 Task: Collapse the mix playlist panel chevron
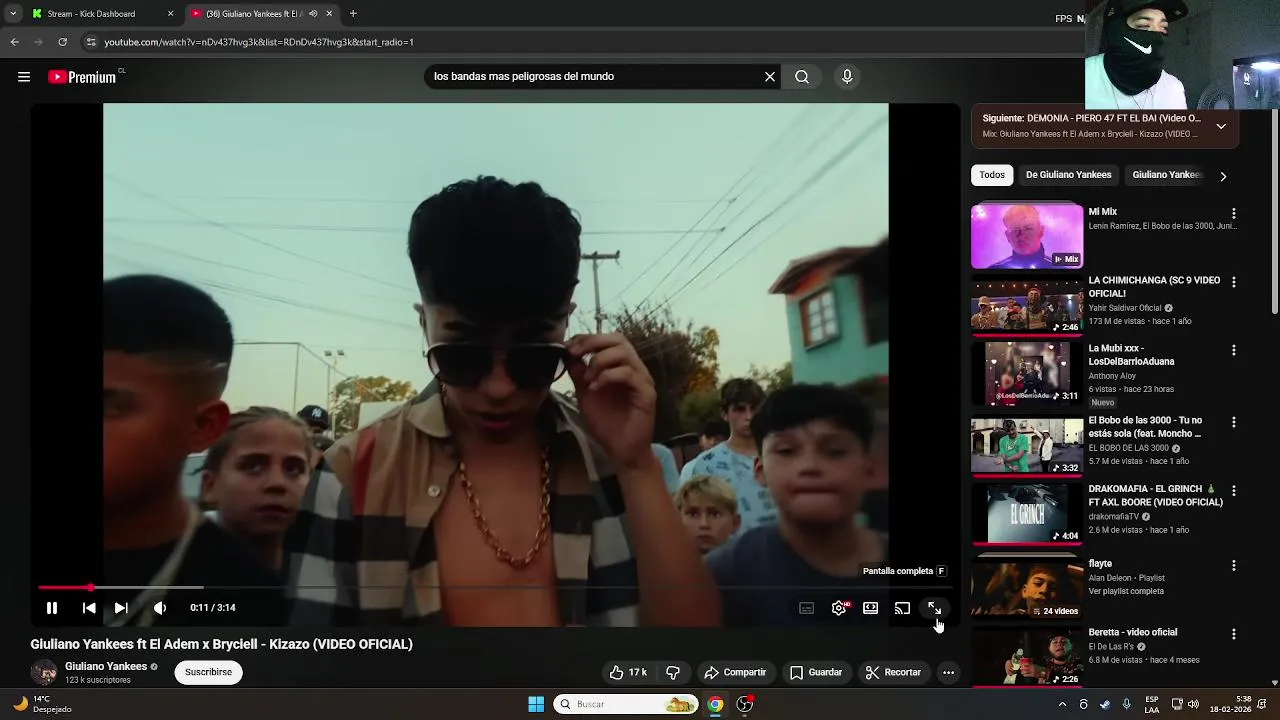pos(1221,126)
